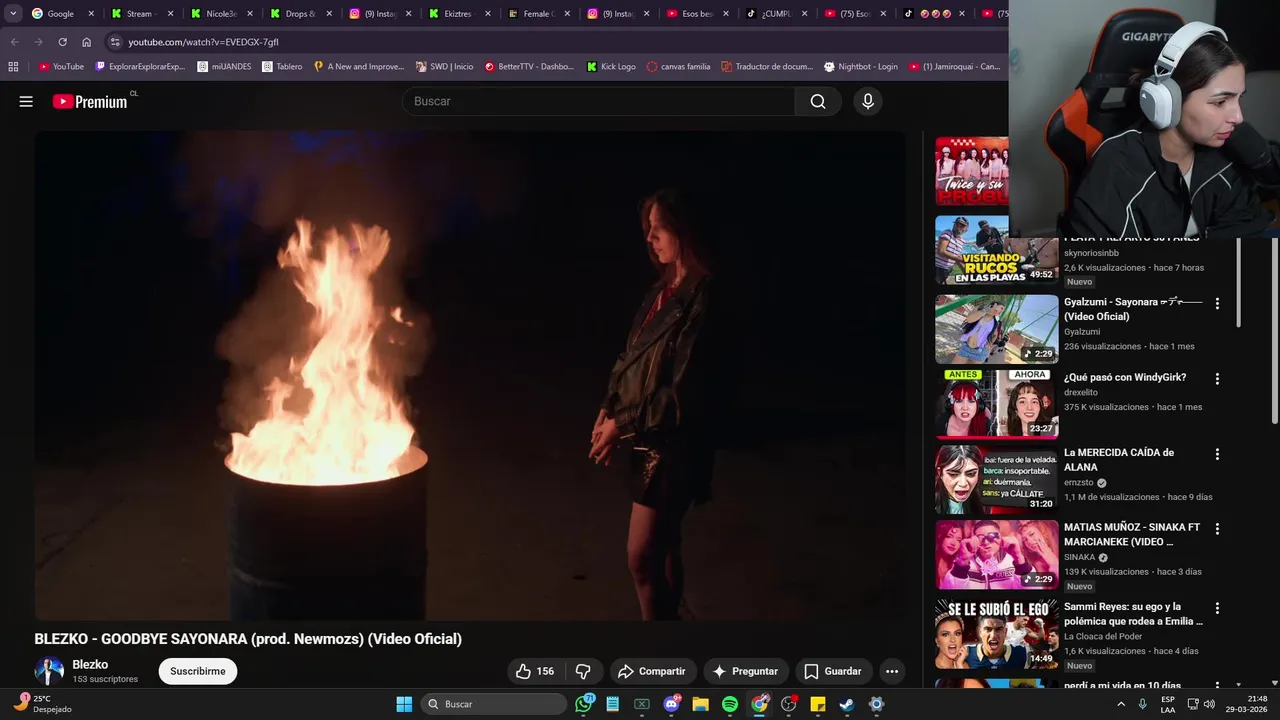This screenshot has width=1280, height=720.
Task: Go back in browser history
Action: 14,42
